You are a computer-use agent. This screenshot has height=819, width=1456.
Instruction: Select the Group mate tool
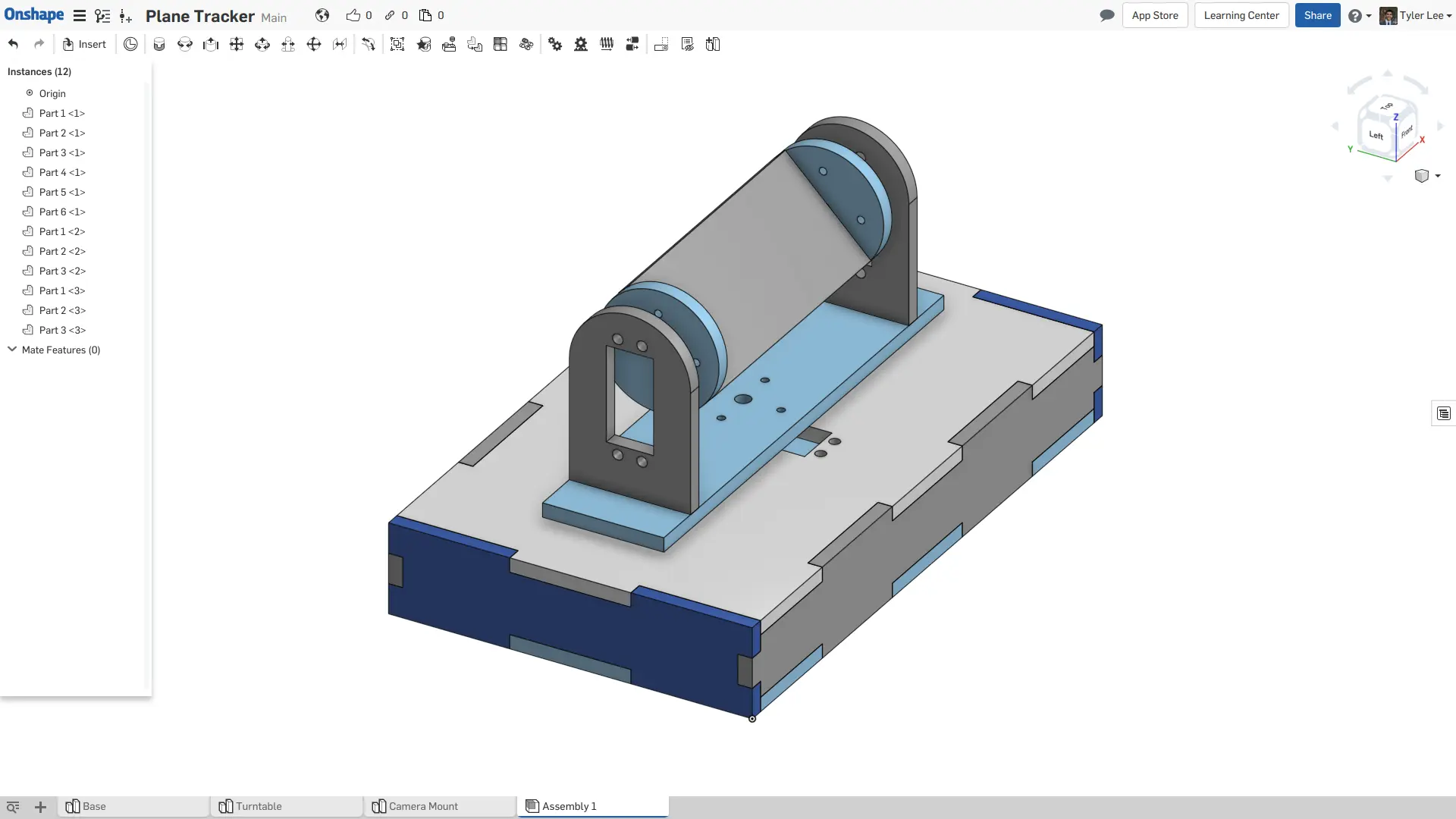click(397, 44)
